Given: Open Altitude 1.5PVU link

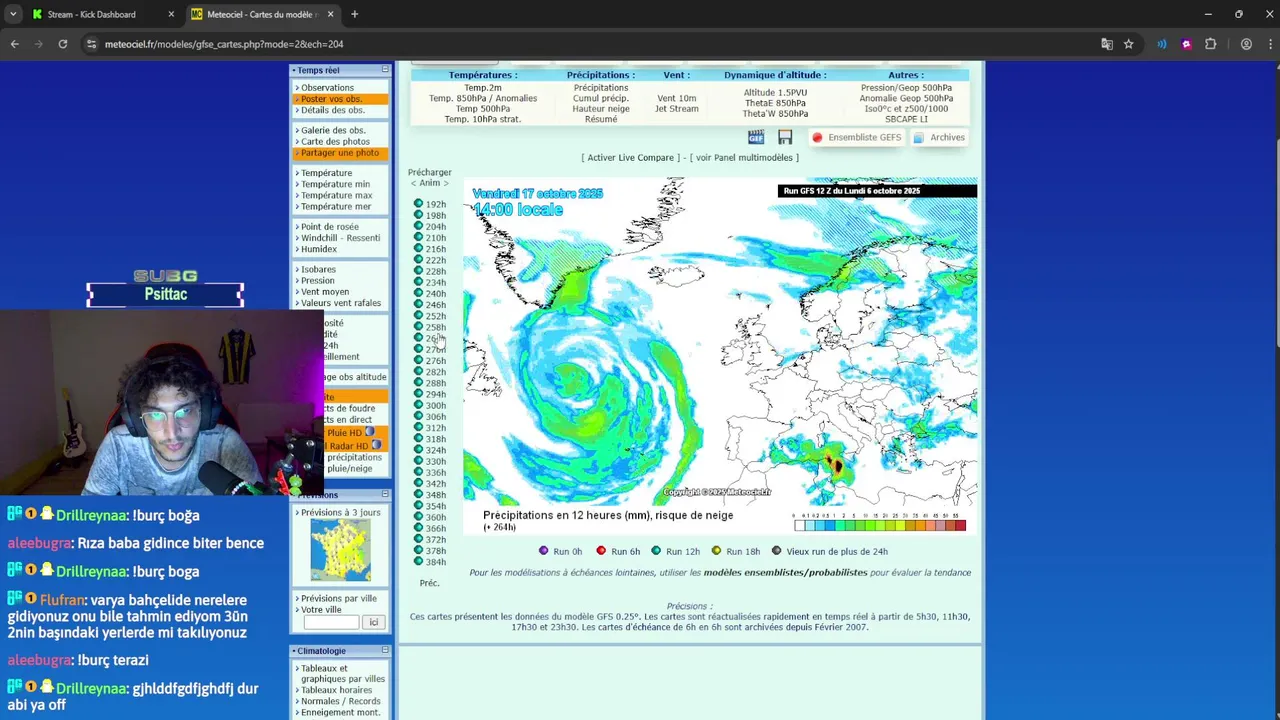Looking at the screenshot, I should [x=775, y=92].
